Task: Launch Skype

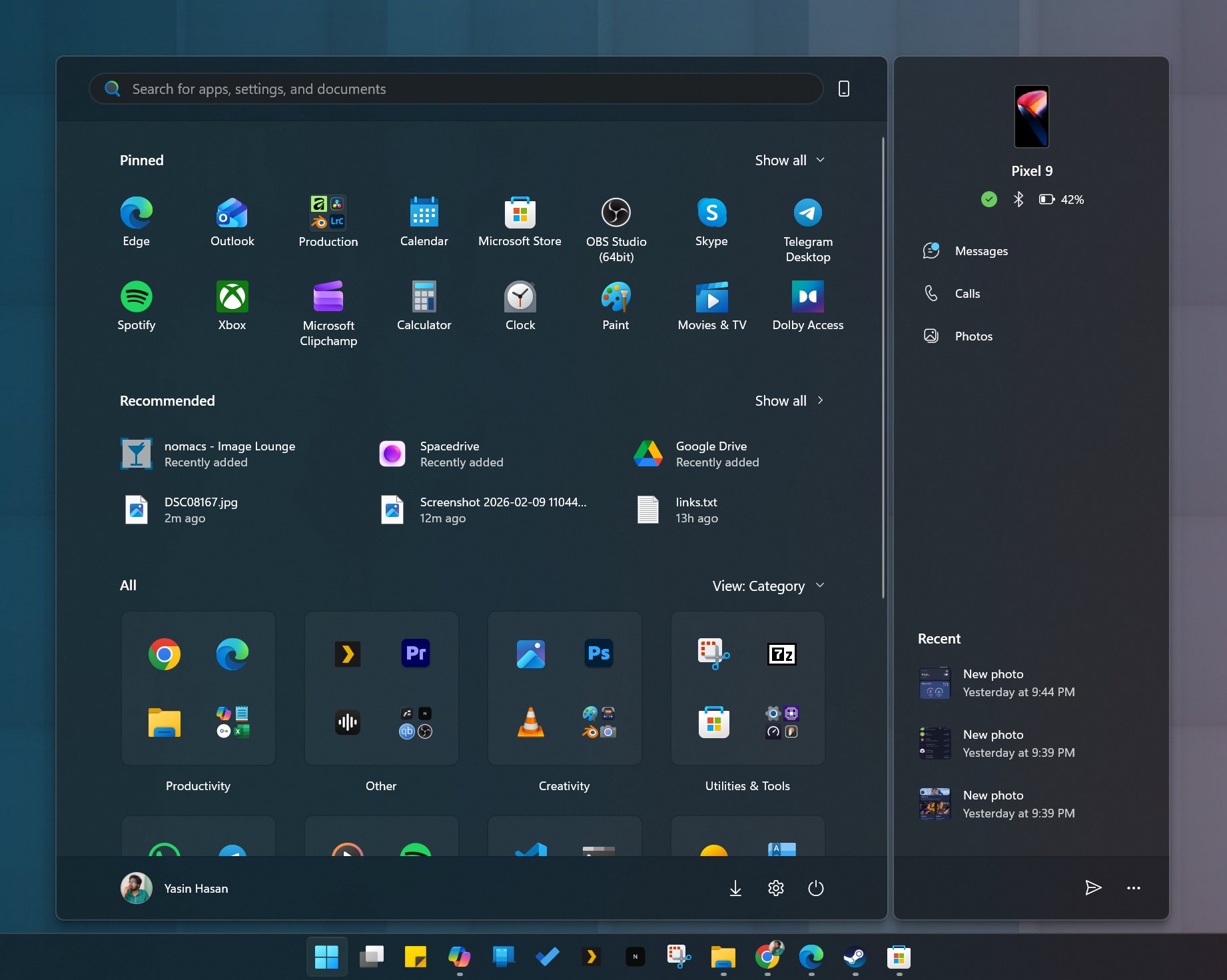Action: click(x=711, y=222)
